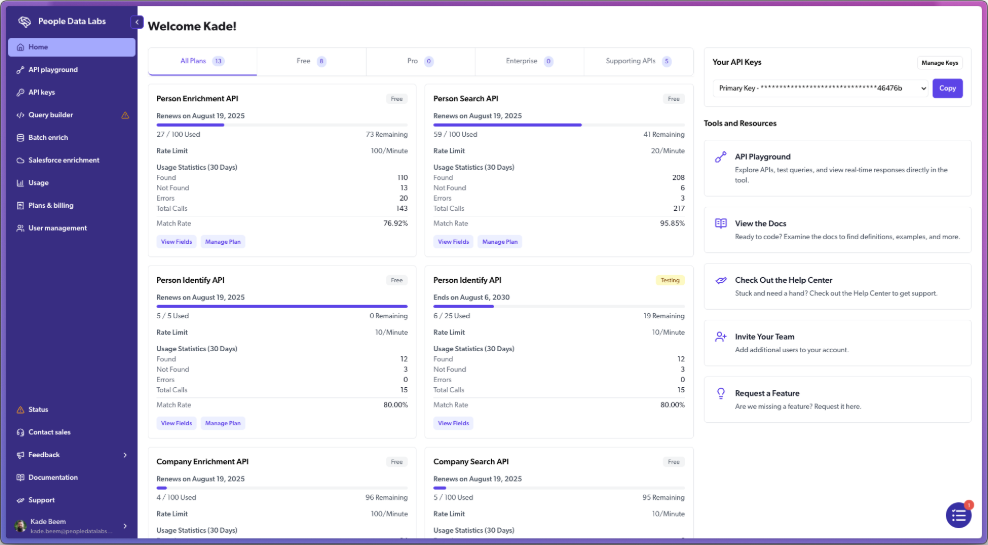Switch to the Free plans tab
988x545 pixels.
coord(311,61)
